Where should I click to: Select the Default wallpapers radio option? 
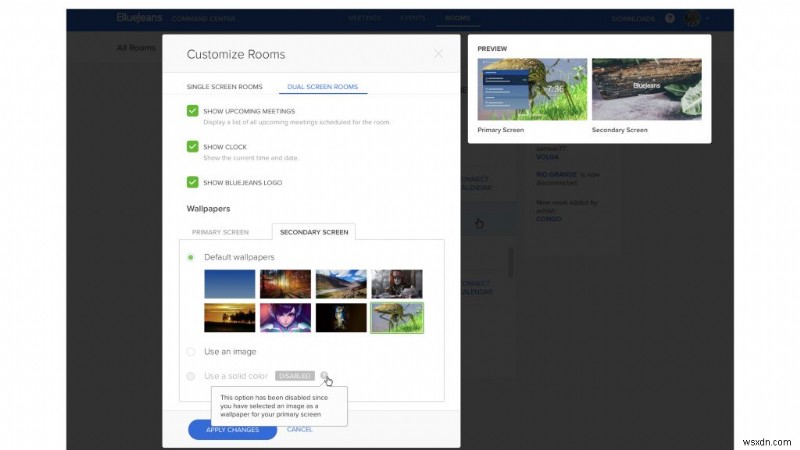tap(191, 257)
